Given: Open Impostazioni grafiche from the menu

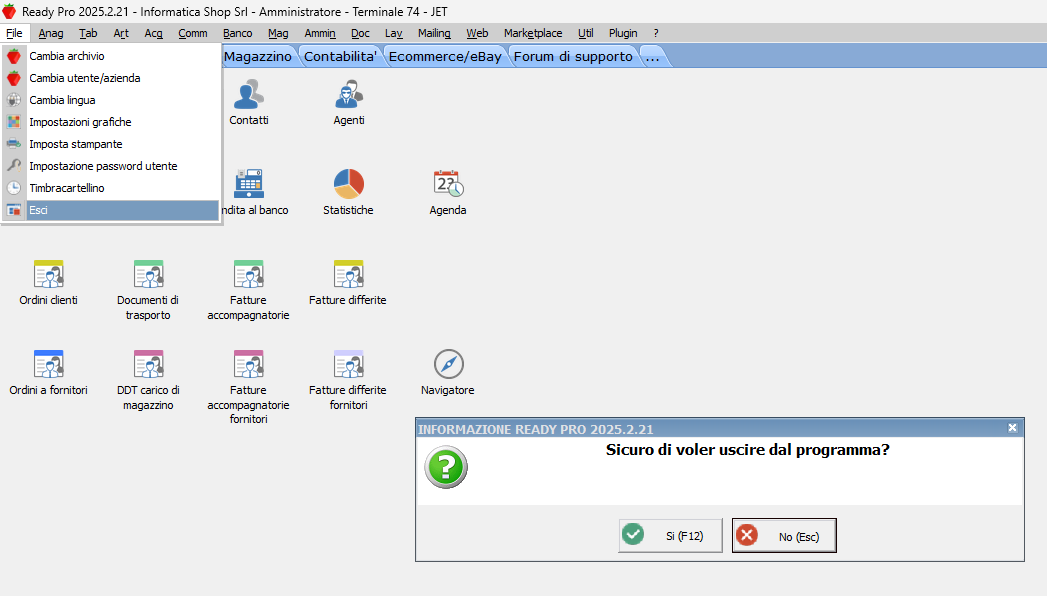Looking at the screenshot, I should [111, 122].
